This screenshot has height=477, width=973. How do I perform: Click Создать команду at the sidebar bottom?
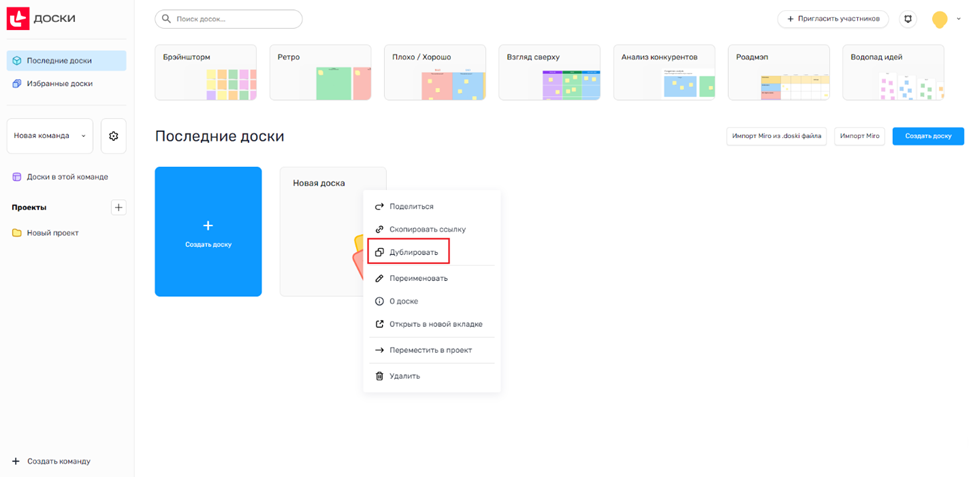click(51, 461)
